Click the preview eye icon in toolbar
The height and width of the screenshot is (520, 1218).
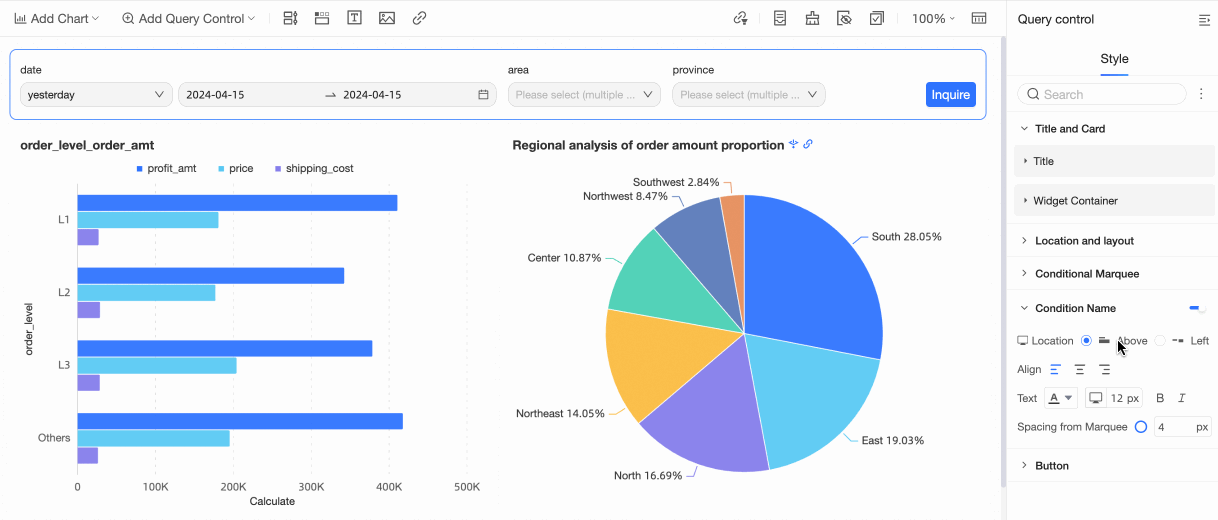(x=844, y=18)
